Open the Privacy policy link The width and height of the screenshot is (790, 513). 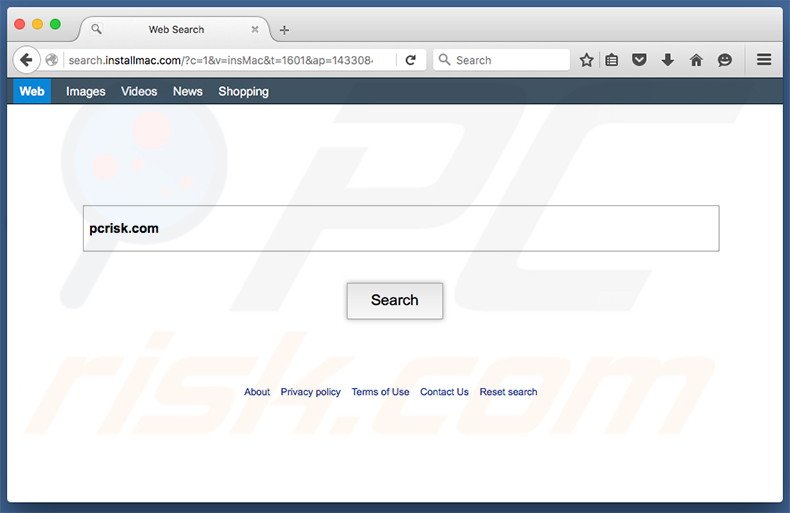click(x=310, y=392)
